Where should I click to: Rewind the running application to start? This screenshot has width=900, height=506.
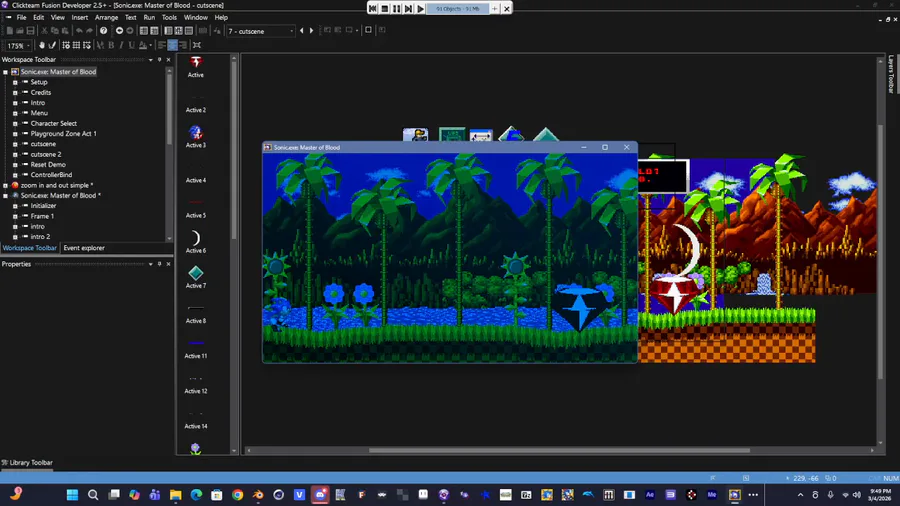click(x=373, y=9)
